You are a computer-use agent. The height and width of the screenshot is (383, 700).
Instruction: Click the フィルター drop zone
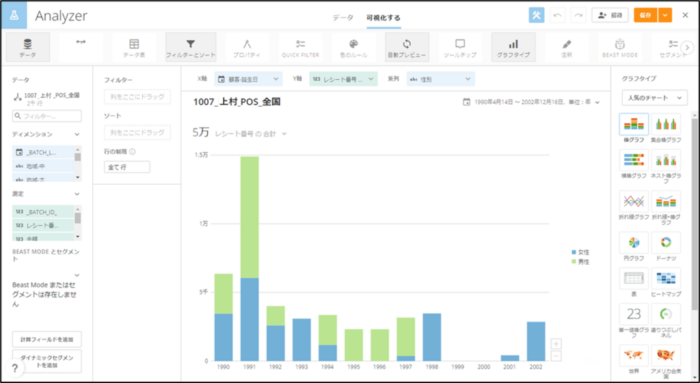coord(137,96)
